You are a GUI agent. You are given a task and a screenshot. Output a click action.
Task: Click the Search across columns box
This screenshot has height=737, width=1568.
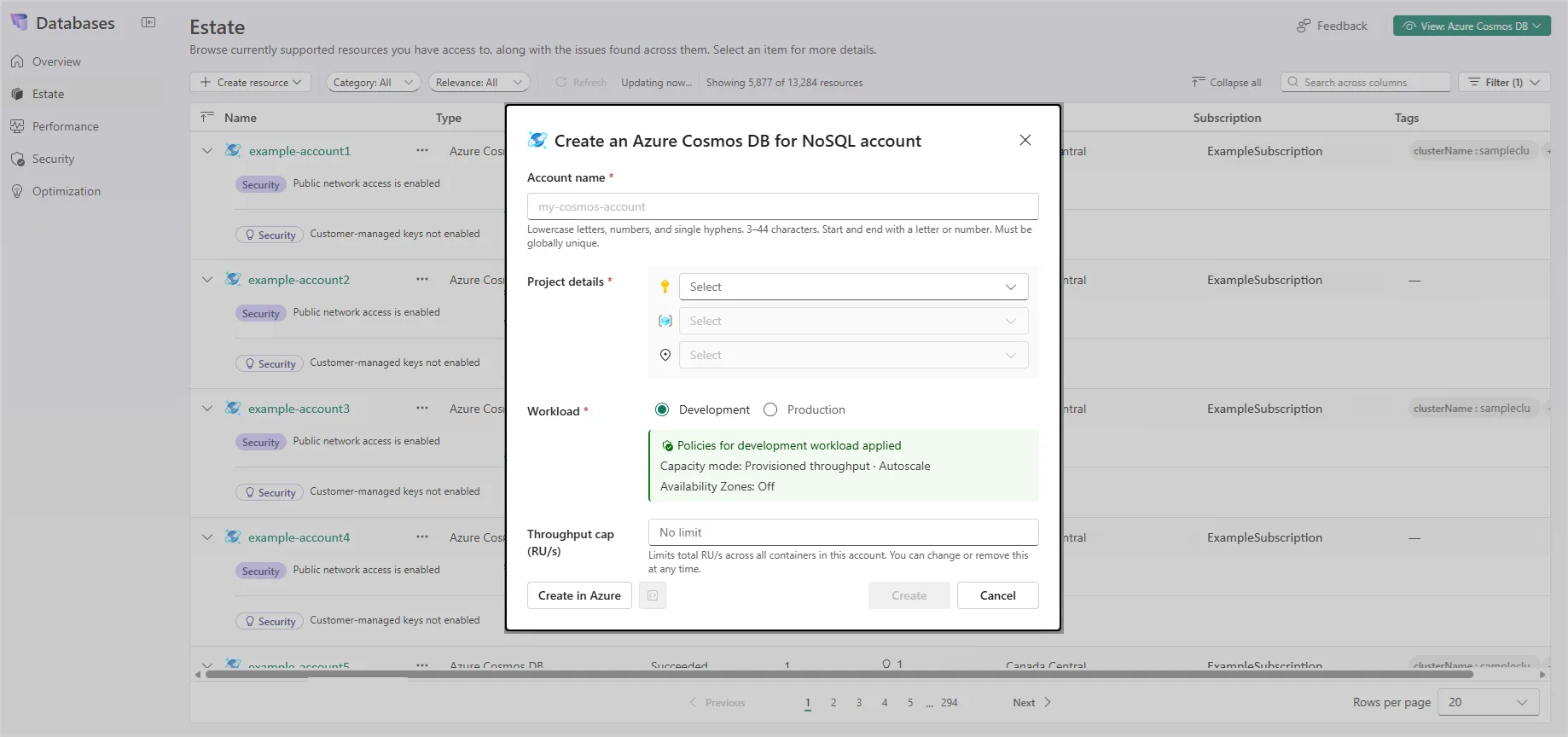pos(1365,82)
